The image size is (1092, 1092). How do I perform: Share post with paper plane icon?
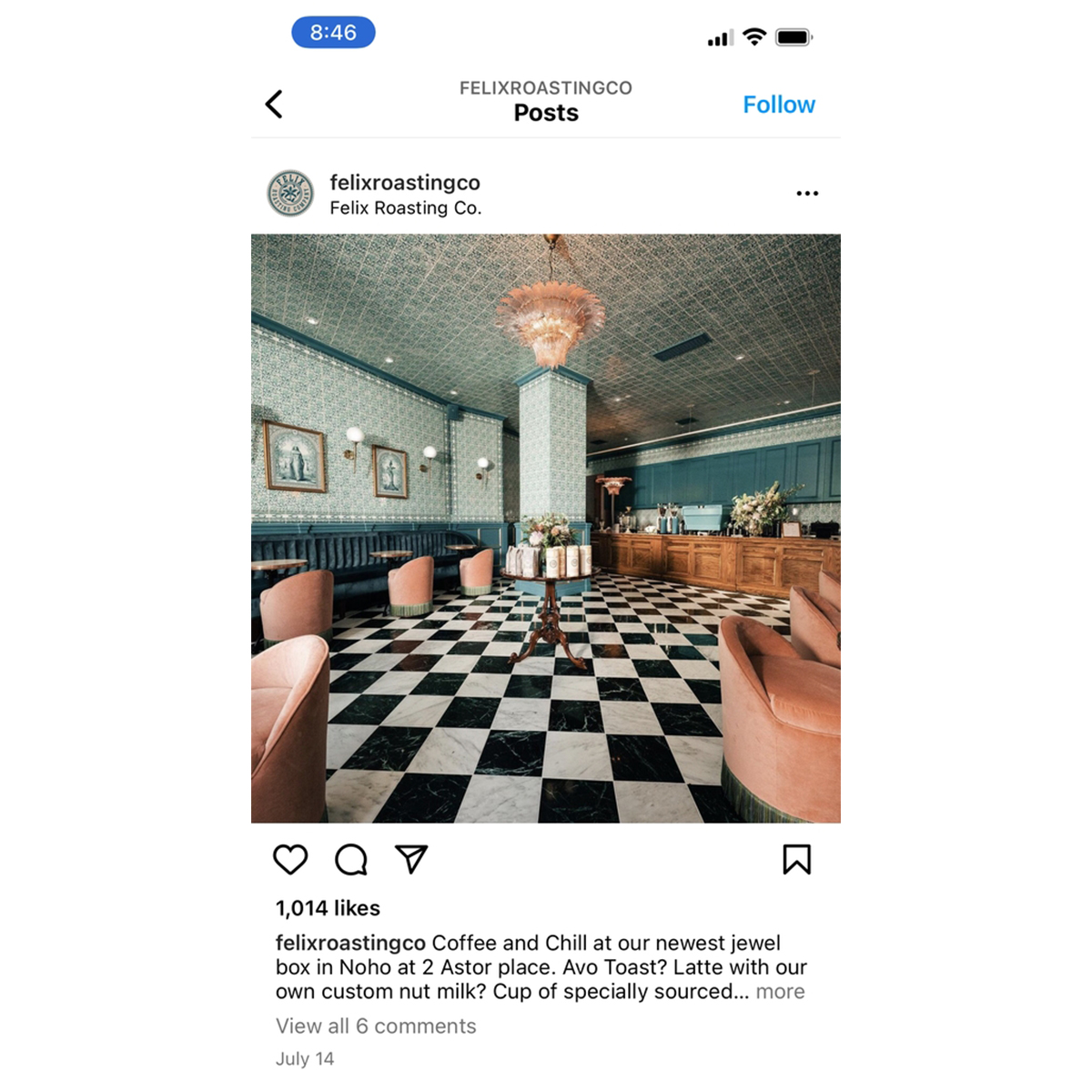pos(411,859)
